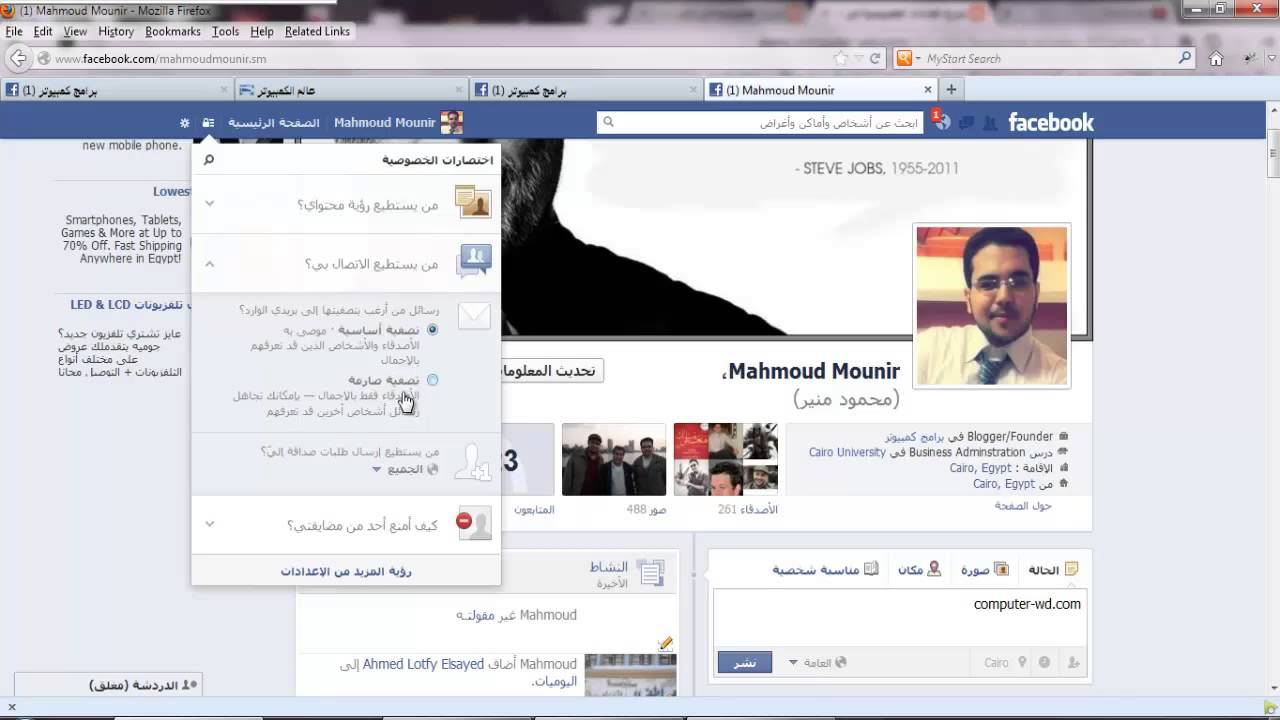Click the pencil edit icon in activity box
The image size is (1280, 720).
665,643
